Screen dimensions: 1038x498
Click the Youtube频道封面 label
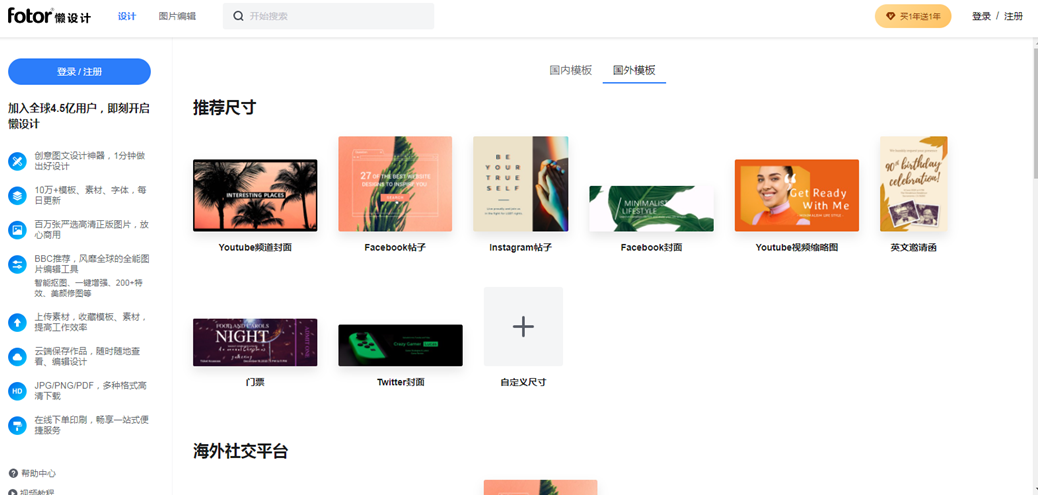(x=255, y=248)
